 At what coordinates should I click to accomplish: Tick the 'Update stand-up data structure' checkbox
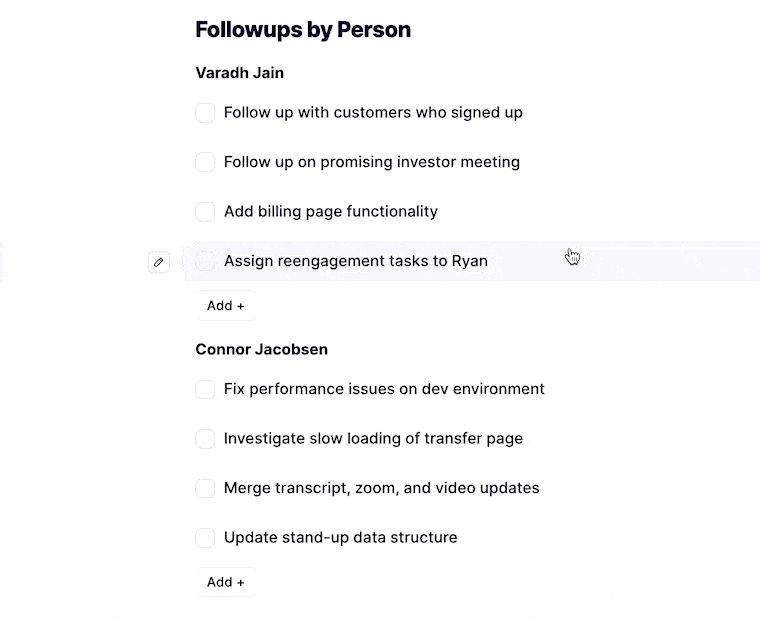(205, 538)
